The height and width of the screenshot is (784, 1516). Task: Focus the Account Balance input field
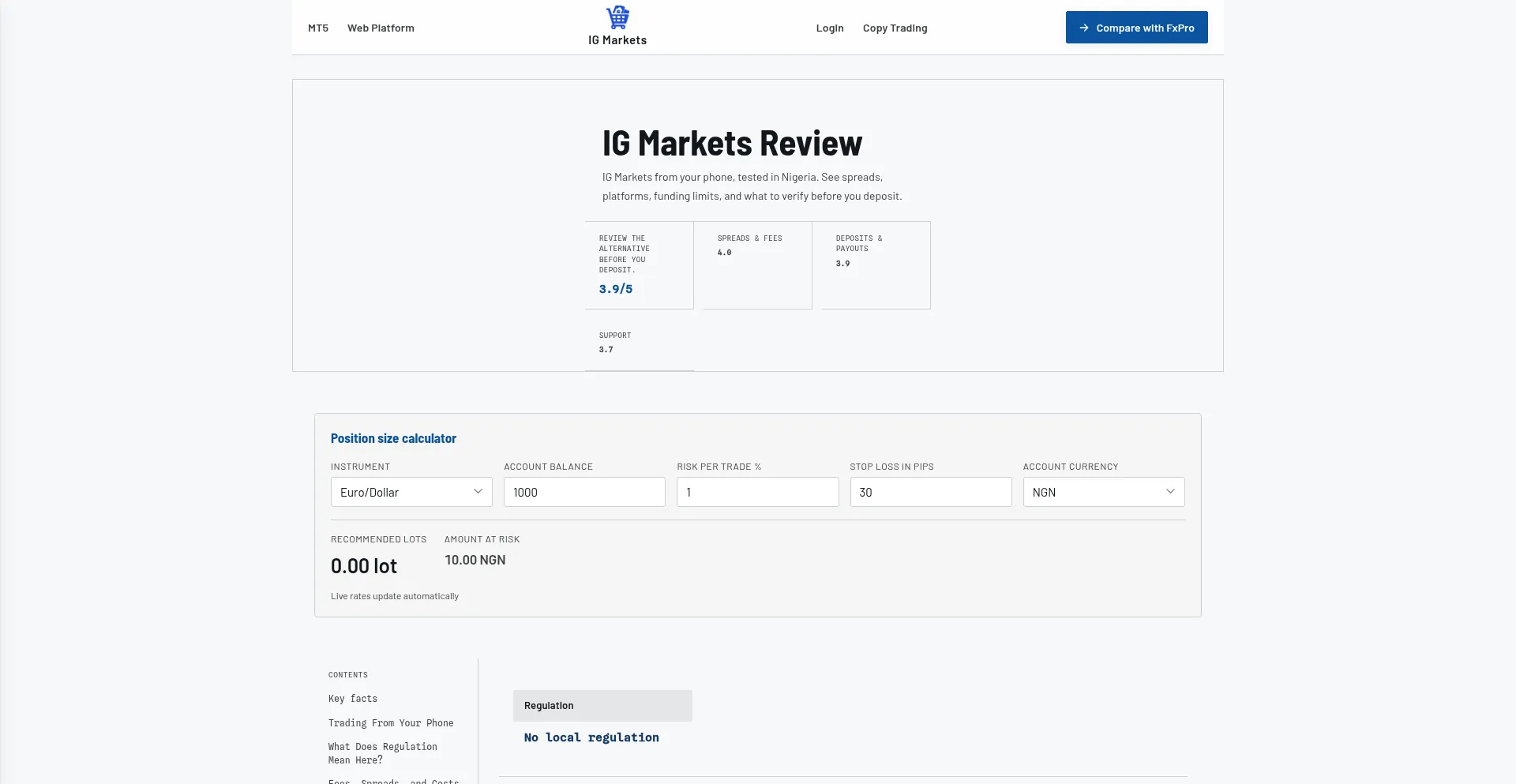[x=584, y=492]
